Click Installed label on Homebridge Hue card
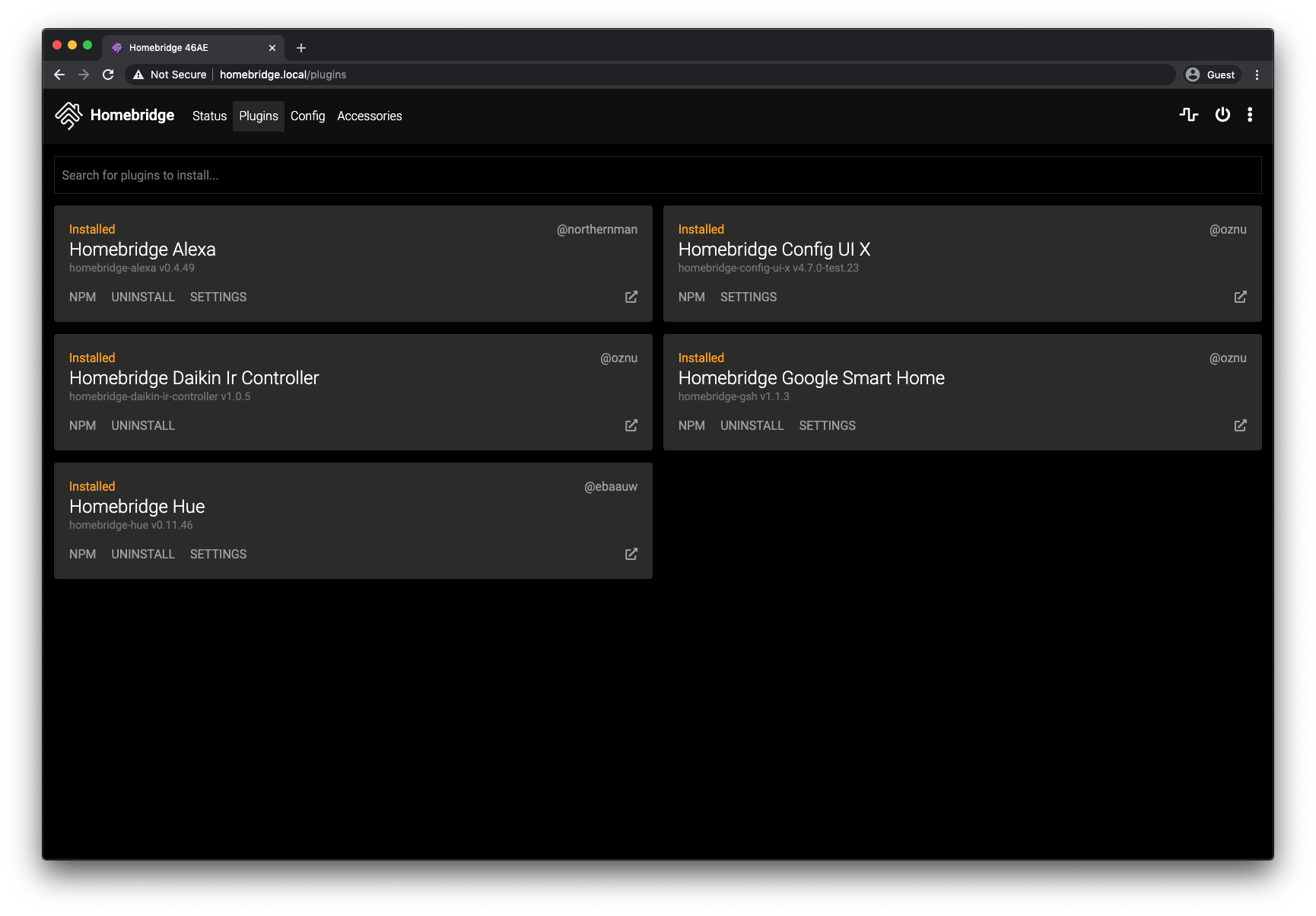The image size is (1316, 916). tap(92, 486)
